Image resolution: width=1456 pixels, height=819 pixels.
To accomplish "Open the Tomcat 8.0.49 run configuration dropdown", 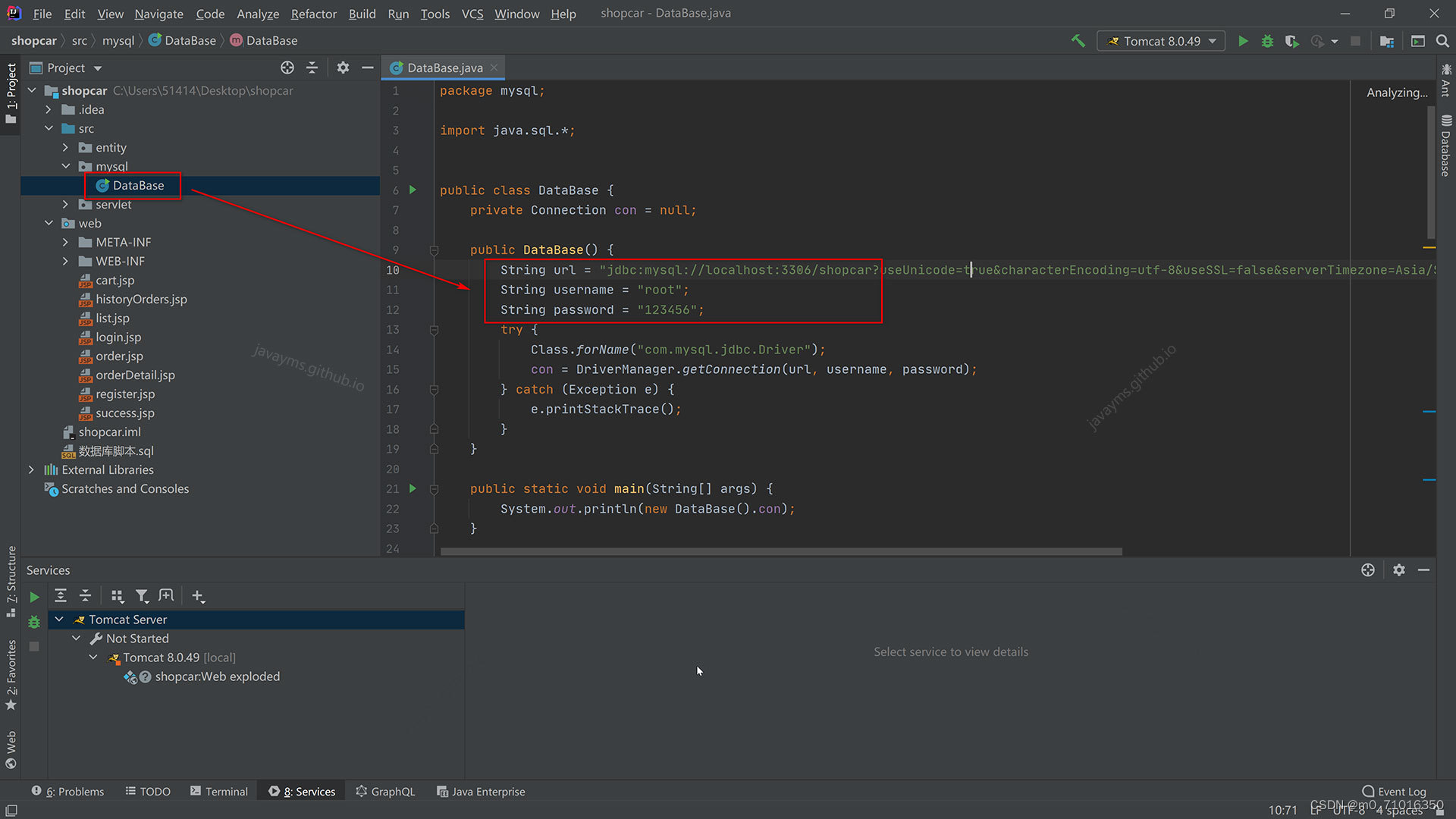I will (1211, 41).
